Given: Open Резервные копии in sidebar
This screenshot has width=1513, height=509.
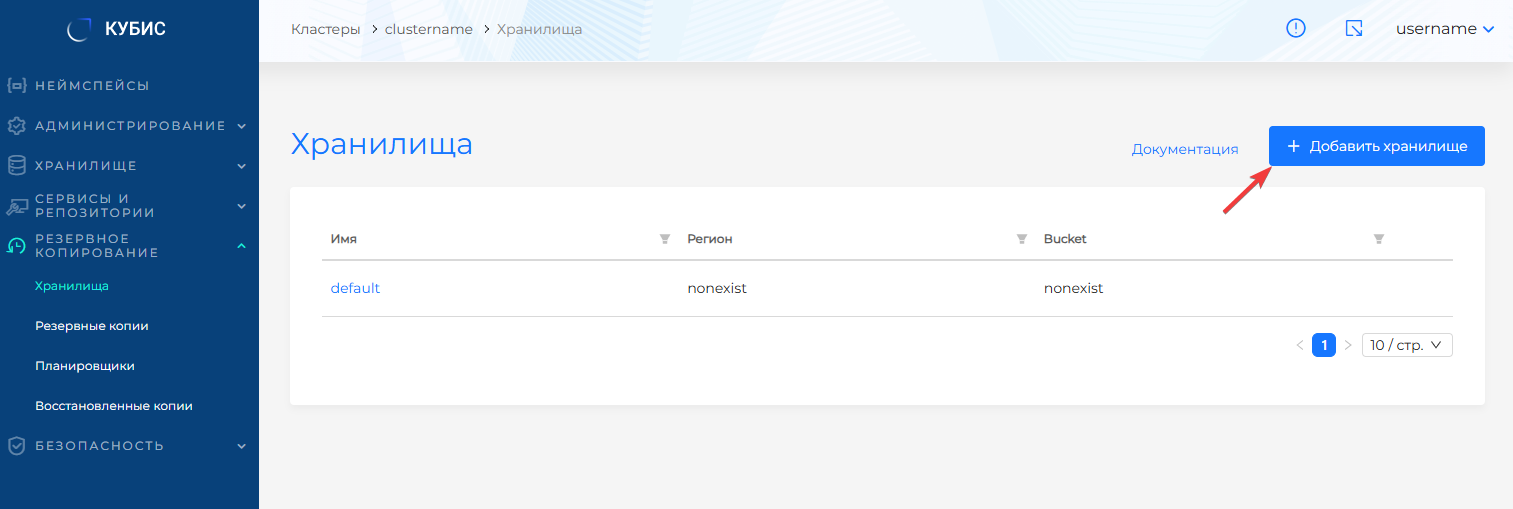Looking at the screenshot, I should pyautogui.click(x=91, y=326).
